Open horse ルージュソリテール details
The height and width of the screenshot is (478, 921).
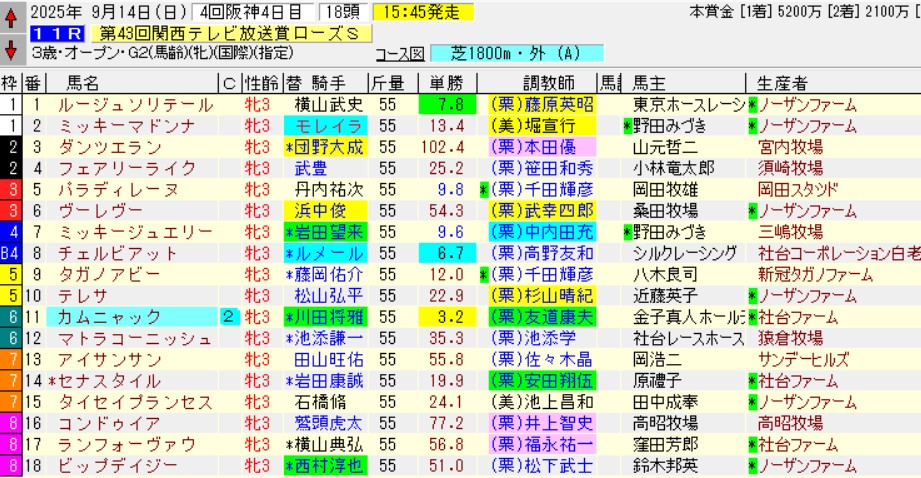[x=122, y=104]
